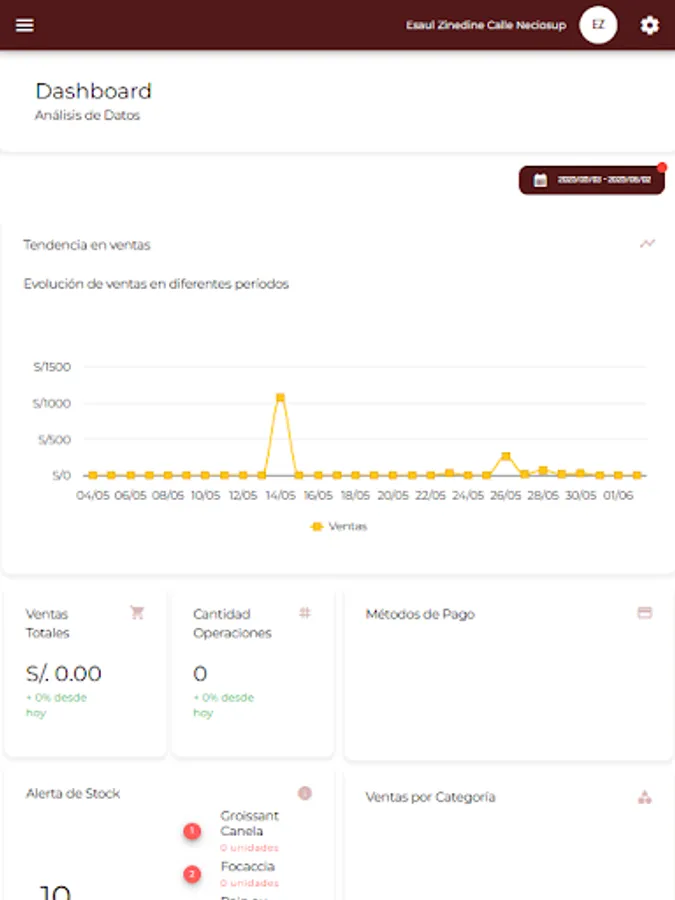This screenshot has width=675, height=900.
Task: Toggle the Ventas legend series
Action: pos(339,526)
